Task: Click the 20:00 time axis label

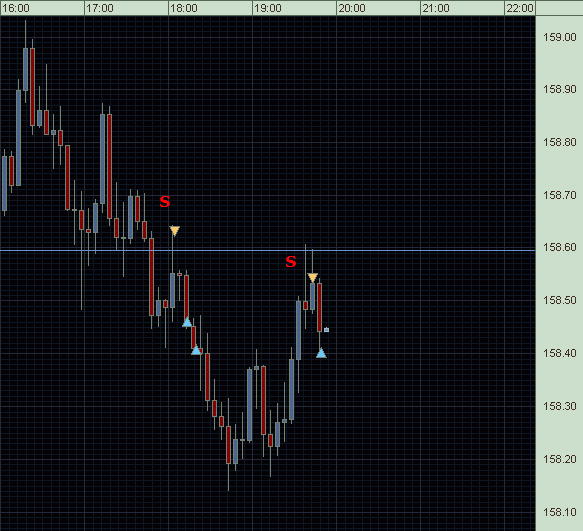Action: click(x=352, y=8)
